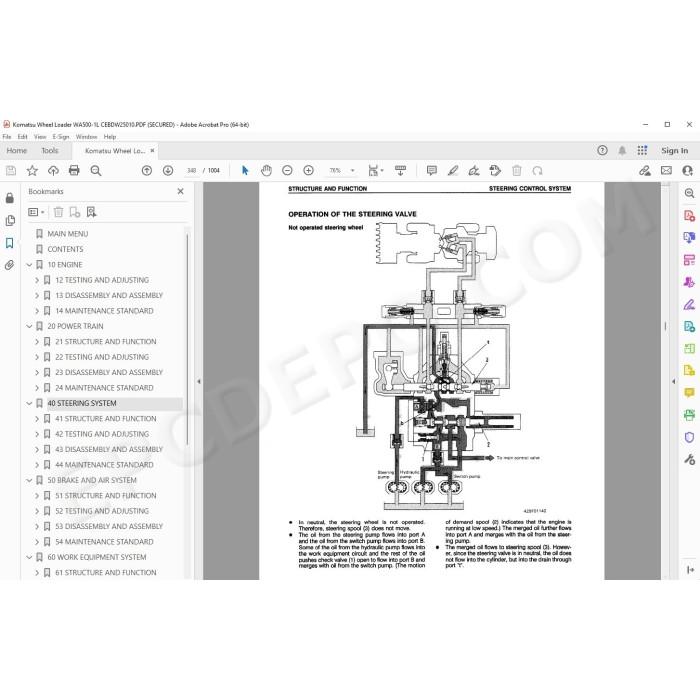Viewport: 700px width, 700px height.
Task: Choose the Selection arrow tool
Action: coord(245,171)
